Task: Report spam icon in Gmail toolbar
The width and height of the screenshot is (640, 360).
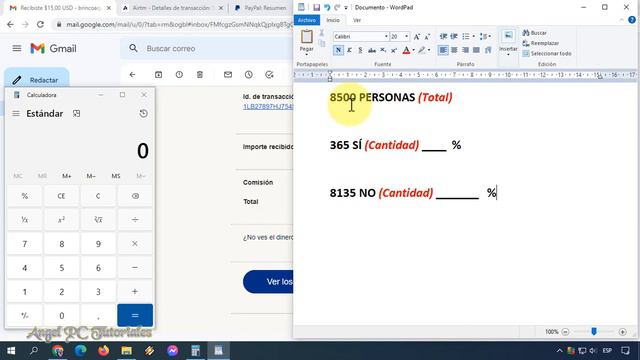Action: [x=179, y=75]
